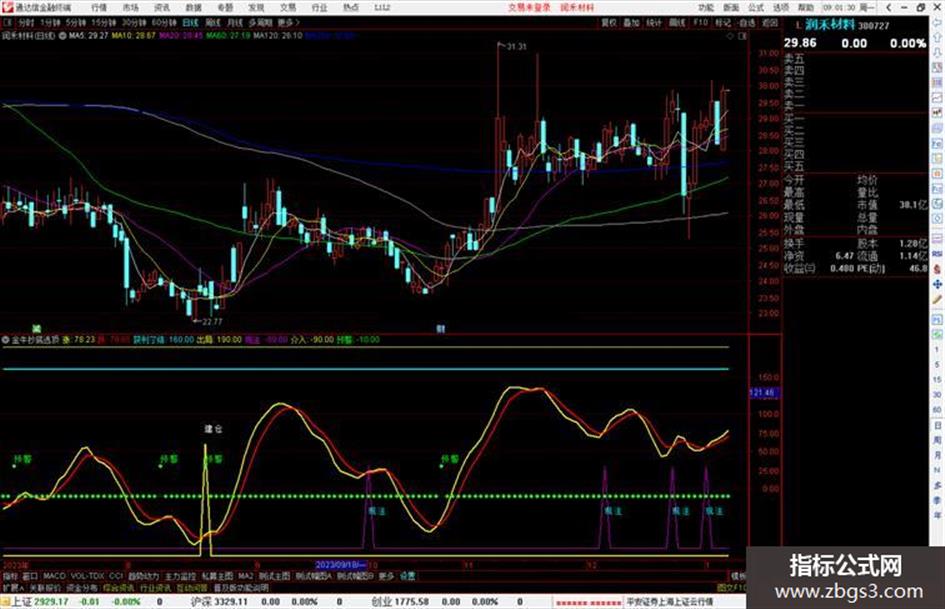
Task: Select the MACD indicator tab
Action: coord(54,576)
